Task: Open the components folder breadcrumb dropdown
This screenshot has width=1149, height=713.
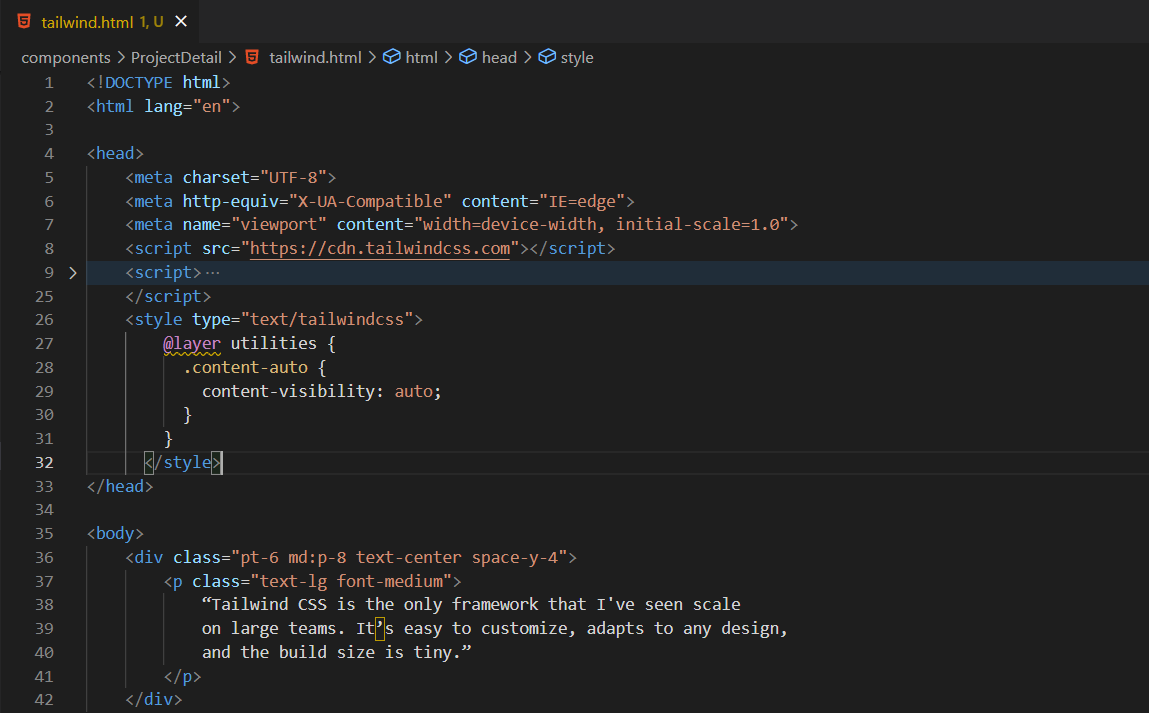Action: [x=66, y=57]
